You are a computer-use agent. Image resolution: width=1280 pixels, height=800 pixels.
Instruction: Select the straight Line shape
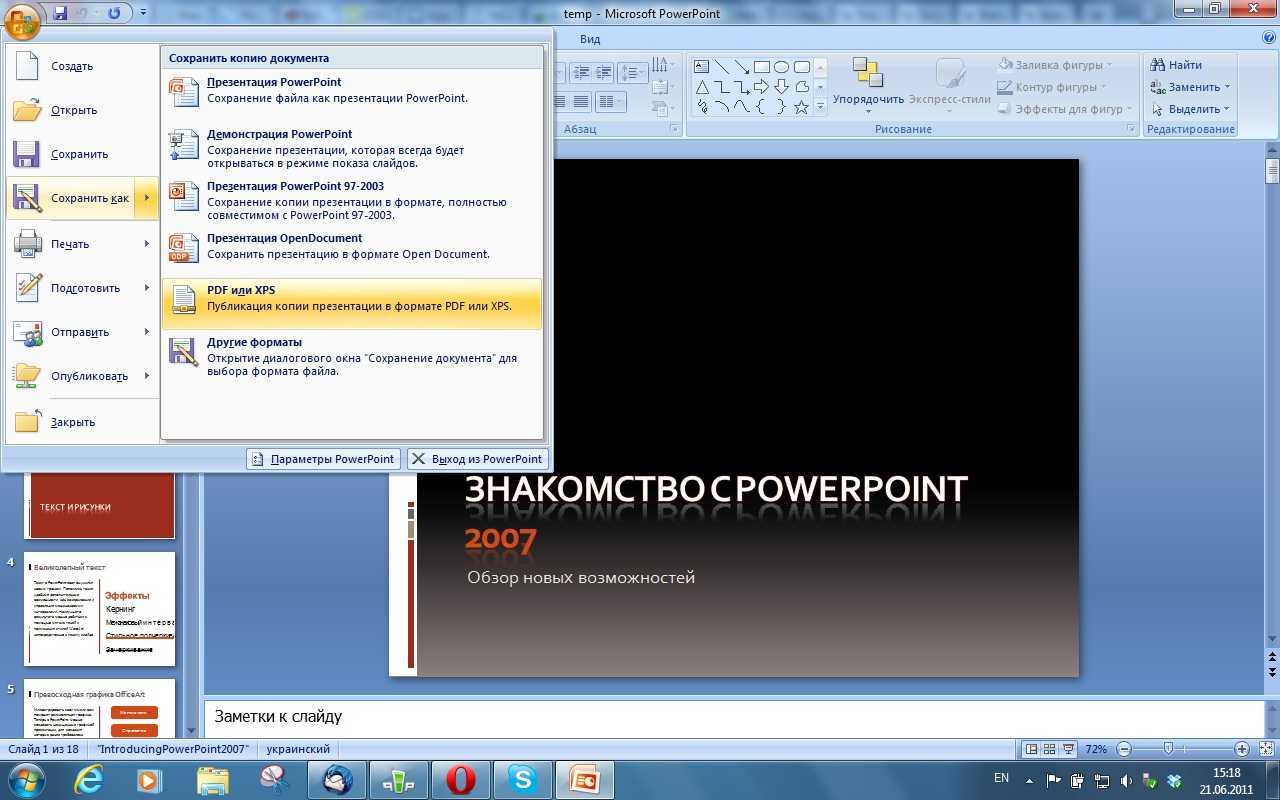(x=722, y=67)
